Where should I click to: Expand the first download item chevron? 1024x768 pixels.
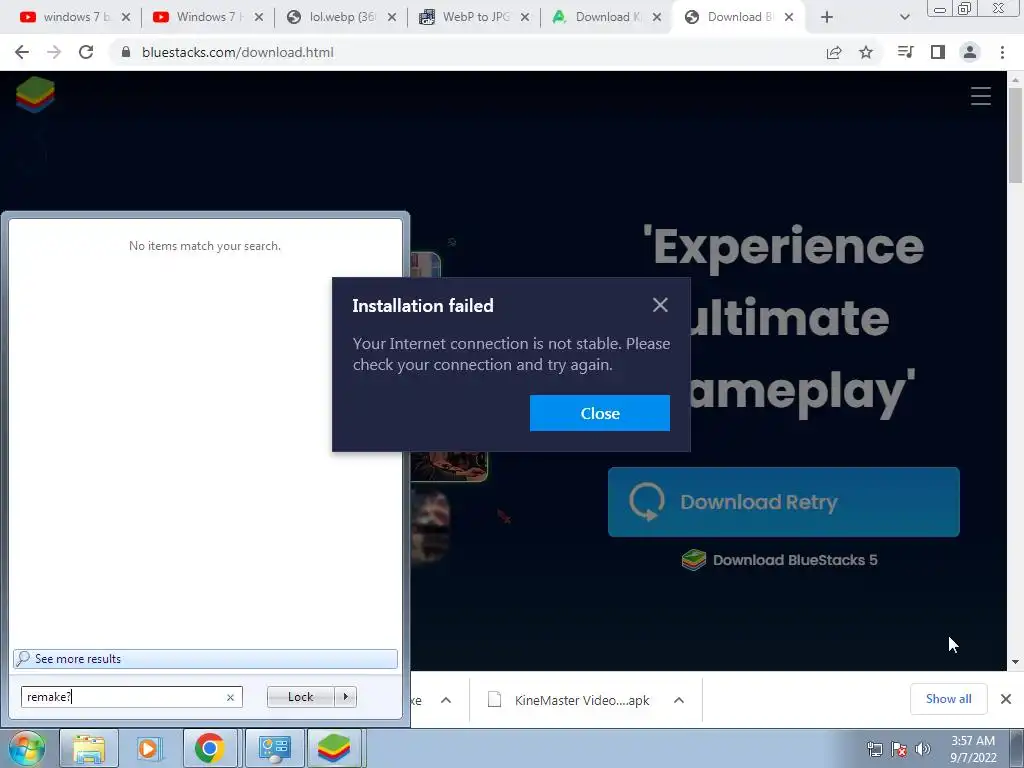click(446, 700)
